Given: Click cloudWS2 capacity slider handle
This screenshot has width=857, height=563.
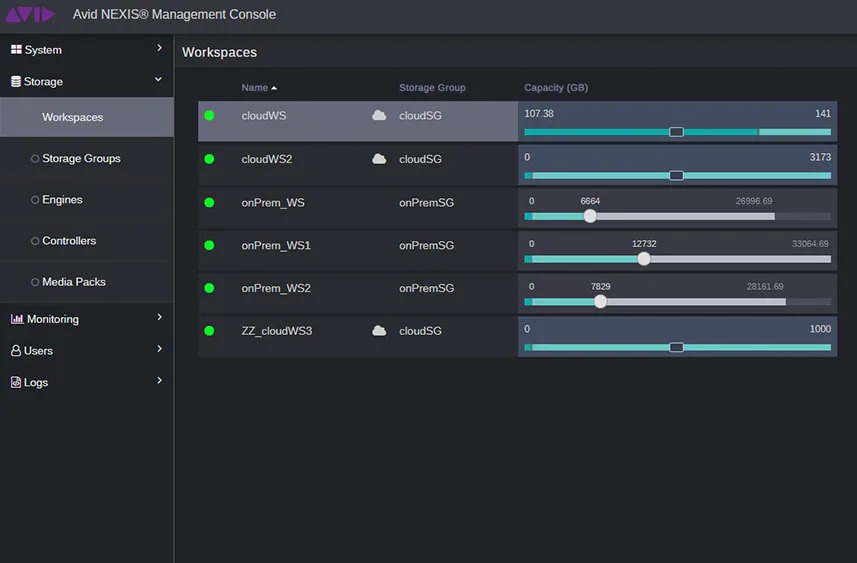Looking at the screenshot, I should coord(676,175).
